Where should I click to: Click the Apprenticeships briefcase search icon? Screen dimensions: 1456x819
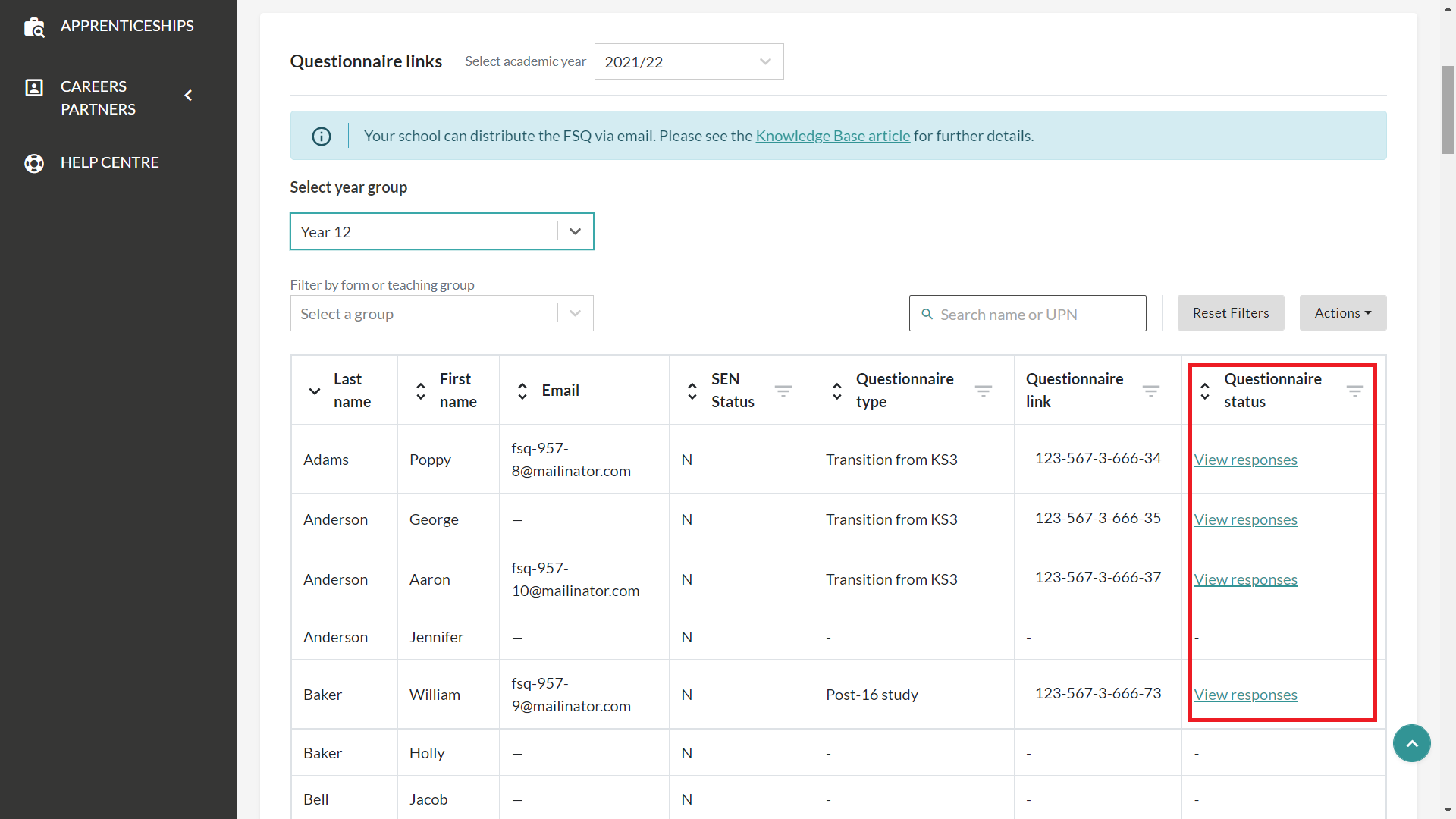coord(34,27)
